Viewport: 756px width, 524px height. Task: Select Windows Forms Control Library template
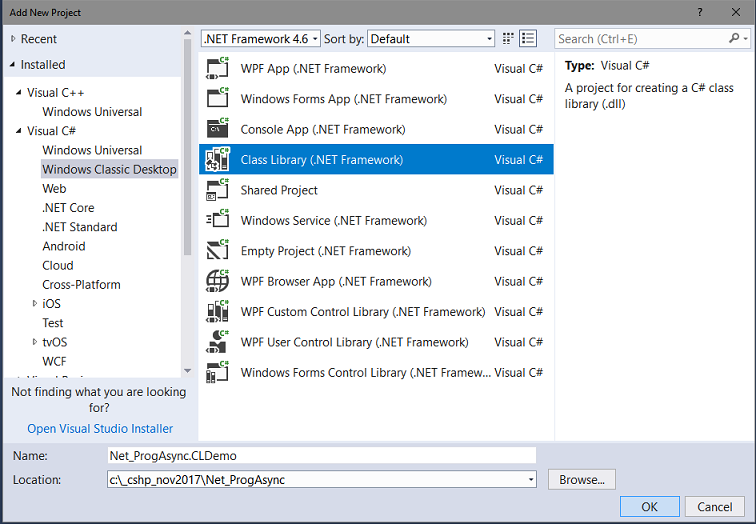376,372
